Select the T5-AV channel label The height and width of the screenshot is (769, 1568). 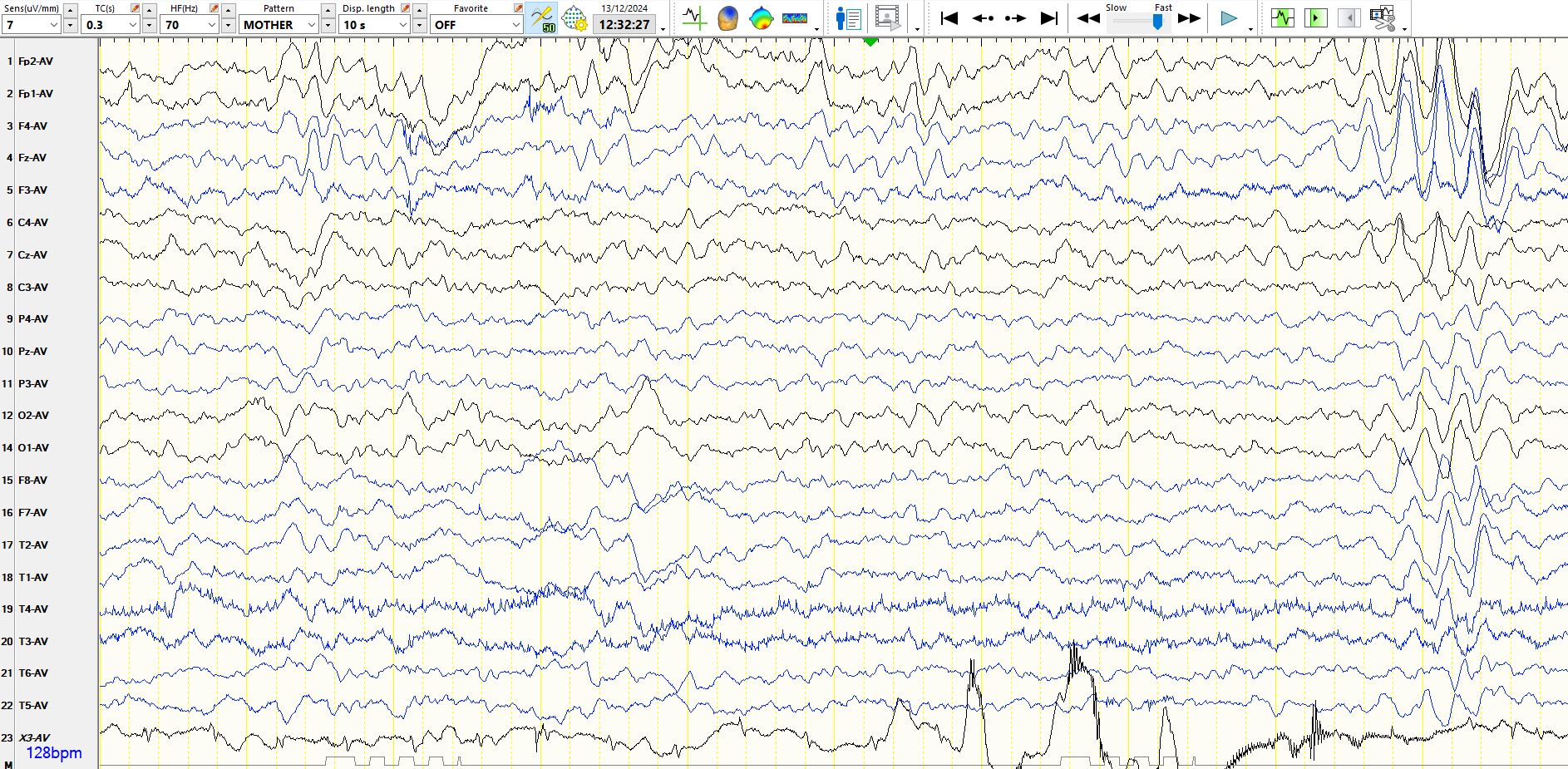pyautogui.click(x=33, y=706)
